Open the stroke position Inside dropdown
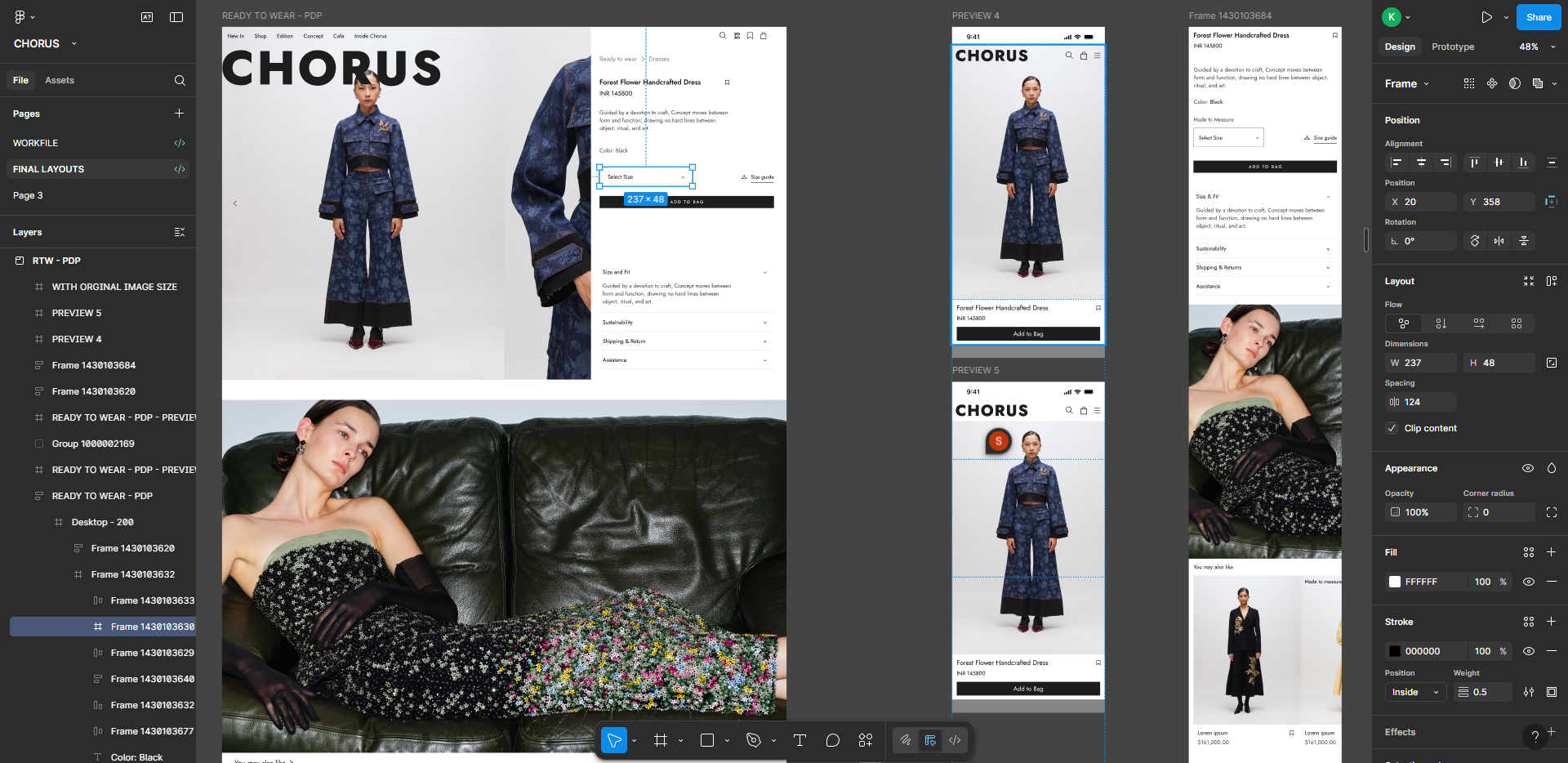Screen dimensions: 1568x763 pyautogui.click(x=1414, y=692)
